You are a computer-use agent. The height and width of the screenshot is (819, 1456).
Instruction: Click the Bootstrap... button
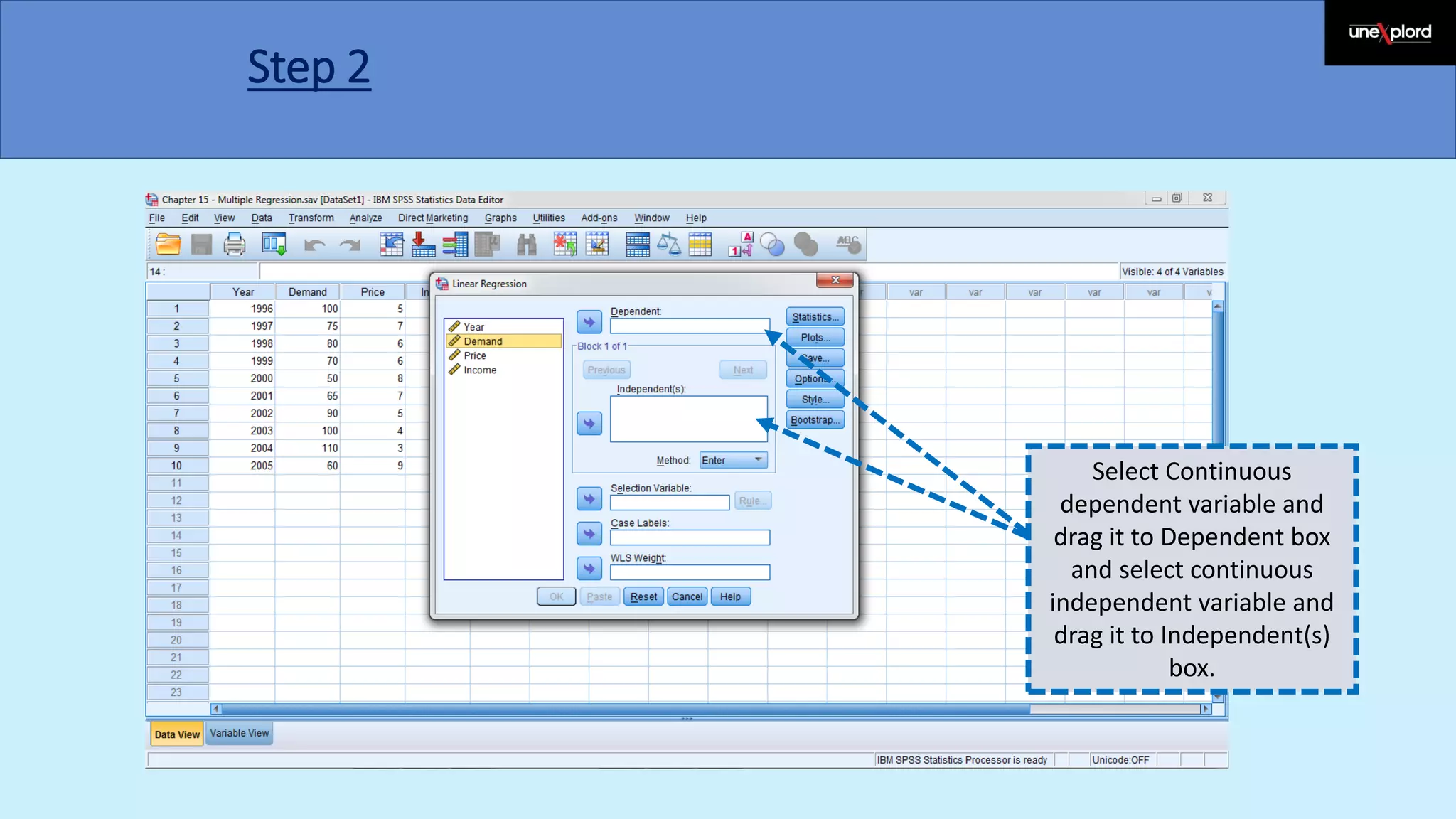(815, 420)
